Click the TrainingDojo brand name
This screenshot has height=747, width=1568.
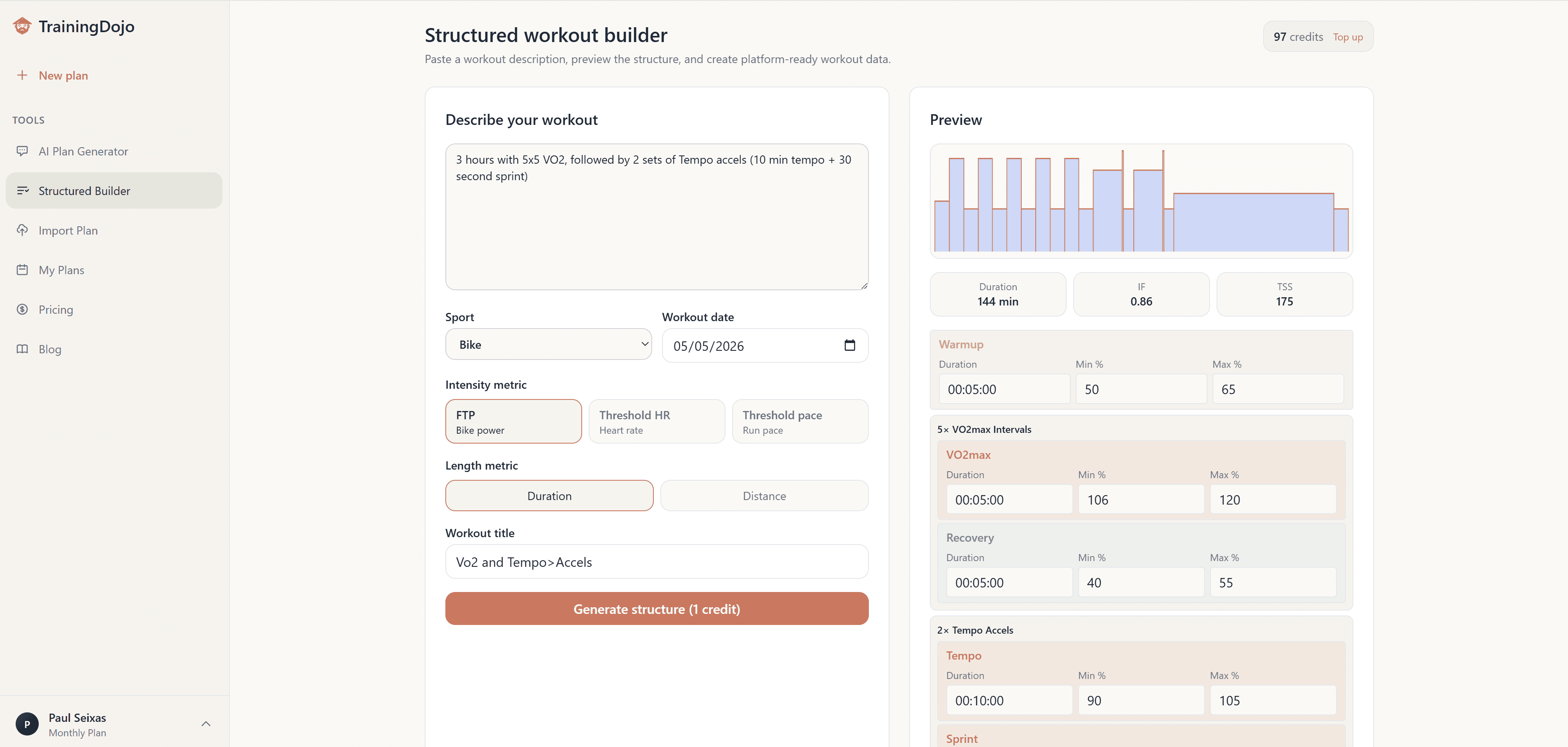(87, 26)
